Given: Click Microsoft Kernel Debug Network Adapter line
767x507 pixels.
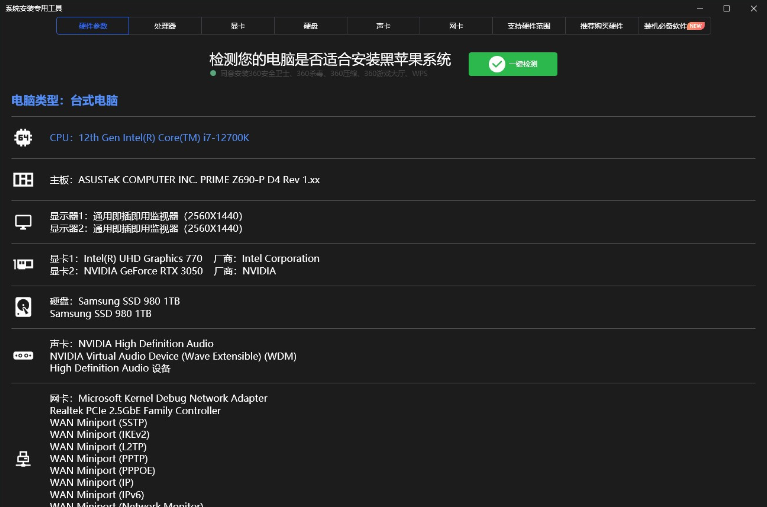Looking at the screenshot, I should (158, 398).
